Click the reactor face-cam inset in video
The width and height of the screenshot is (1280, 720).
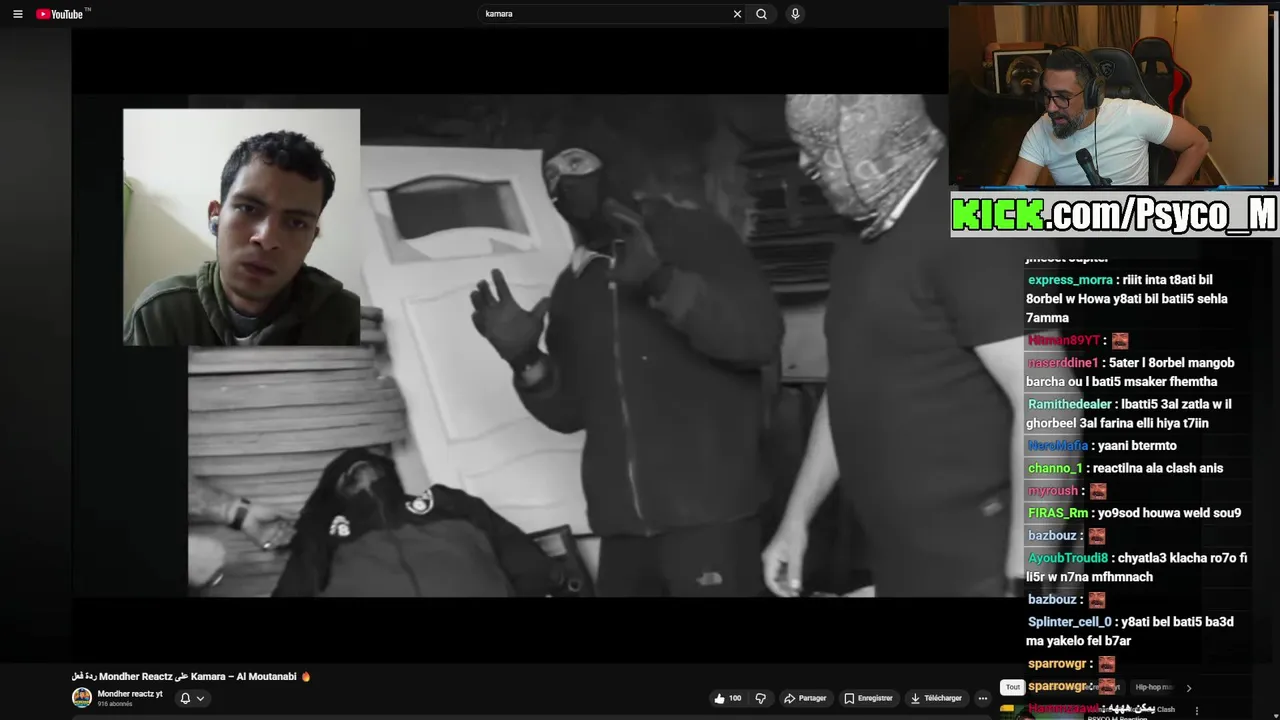pos(241,227)
